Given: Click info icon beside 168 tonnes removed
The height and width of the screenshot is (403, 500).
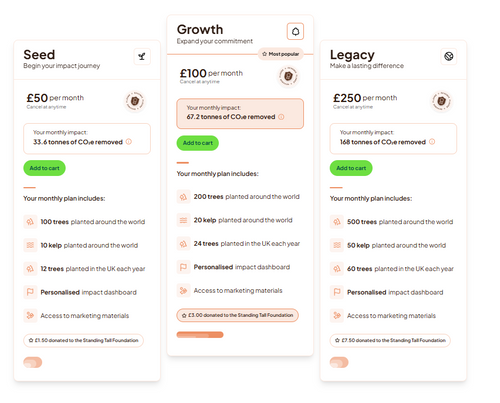Looking at the screenshot, I should click(x=432, y=142).
